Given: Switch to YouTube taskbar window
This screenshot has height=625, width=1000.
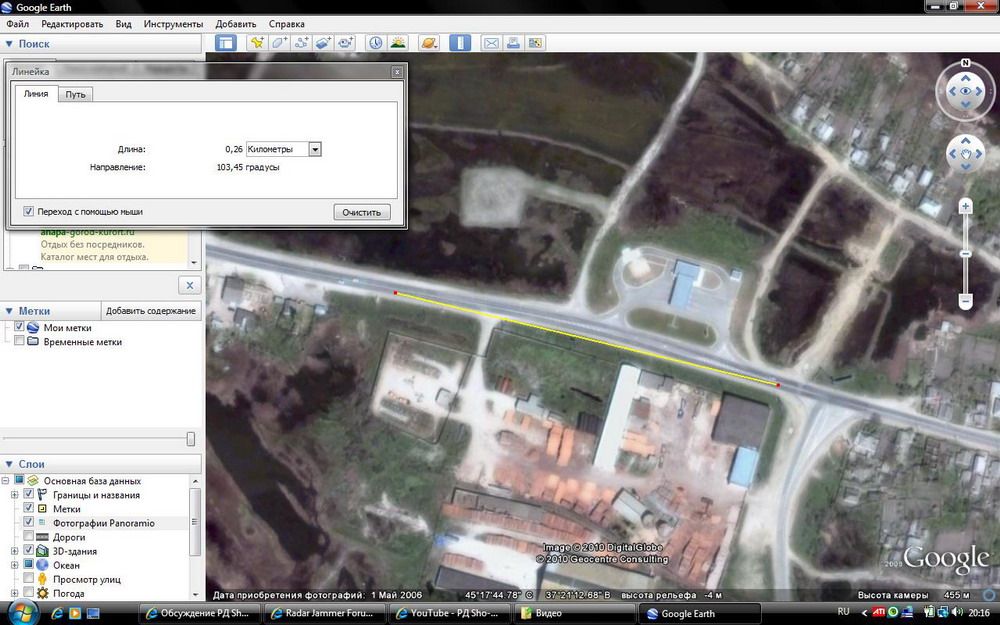Looking at the screenshot, I should click(451, 614).
